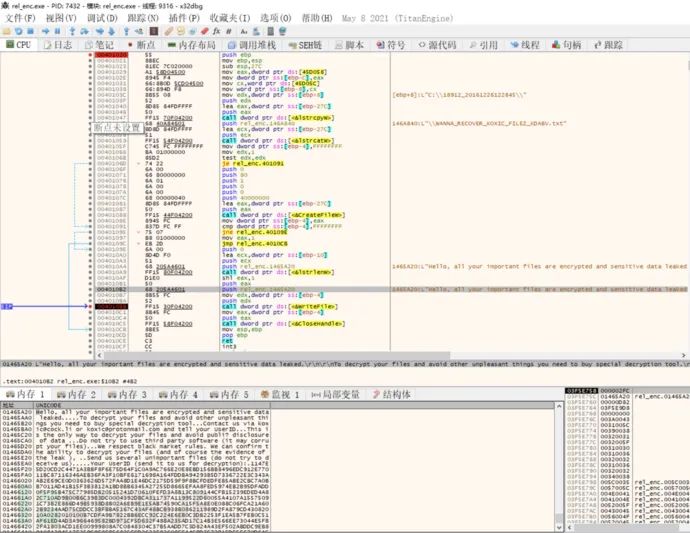Open the Comments toolbar icon
The image size is (690, 533).
[x=181, y=31]
